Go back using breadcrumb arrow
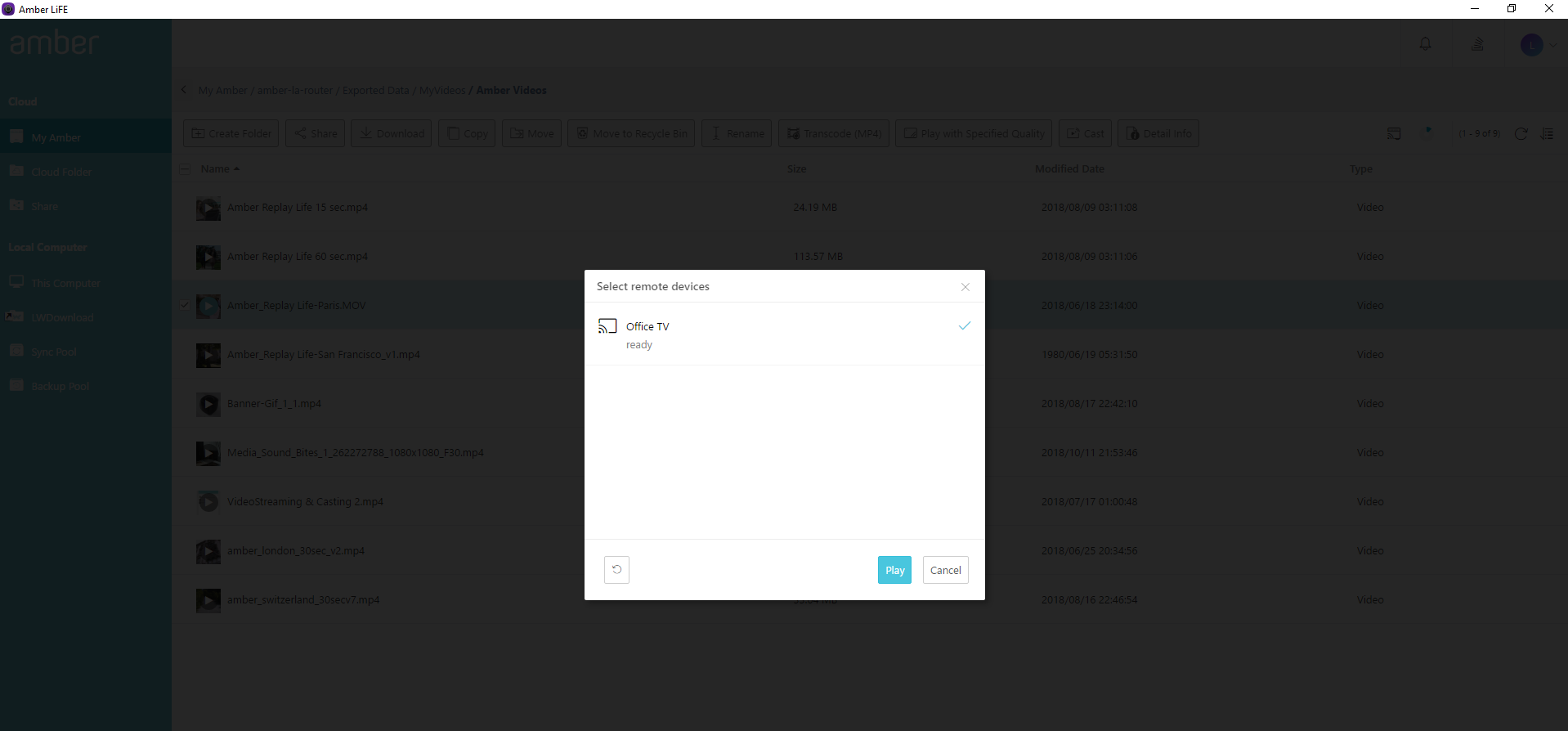The height and width of the screenshot is (731, 1568). tap(184, 90)
